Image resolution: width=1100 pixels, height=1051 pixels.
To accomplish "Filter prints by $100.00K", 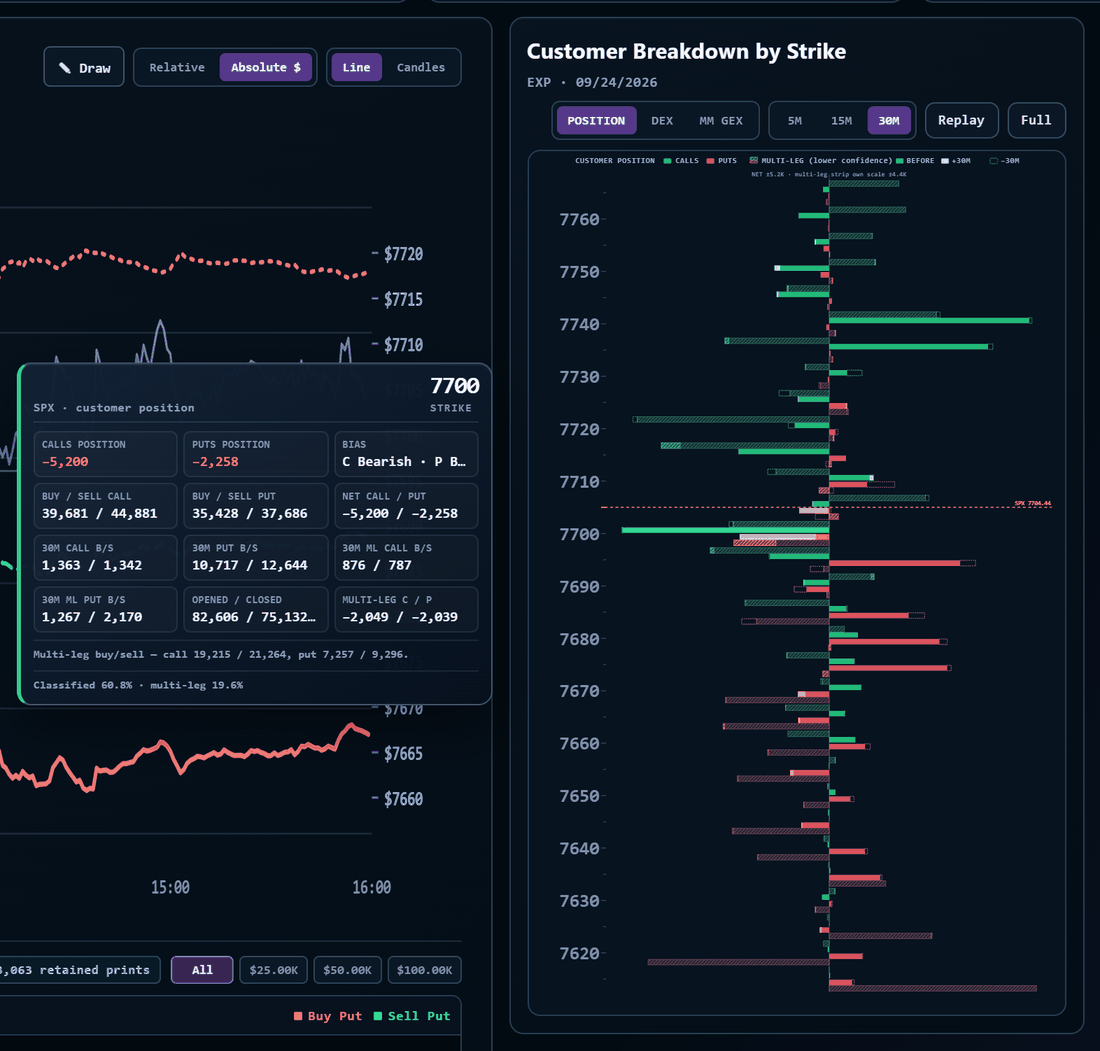I will (424, 970).
